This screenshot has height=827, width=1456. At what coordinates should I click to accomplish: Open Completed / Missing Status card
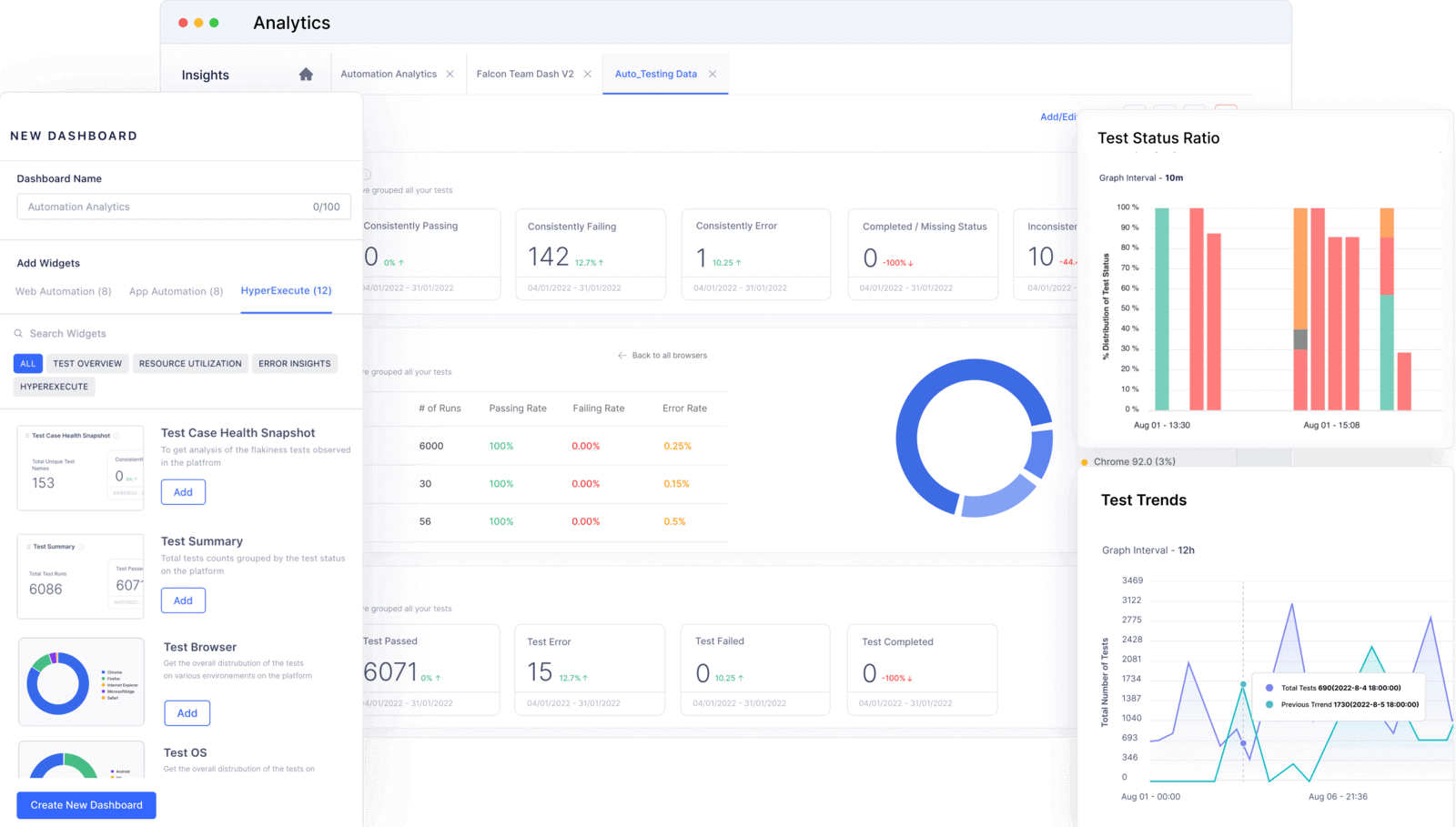pyautogui.click(x=923, y=254)
